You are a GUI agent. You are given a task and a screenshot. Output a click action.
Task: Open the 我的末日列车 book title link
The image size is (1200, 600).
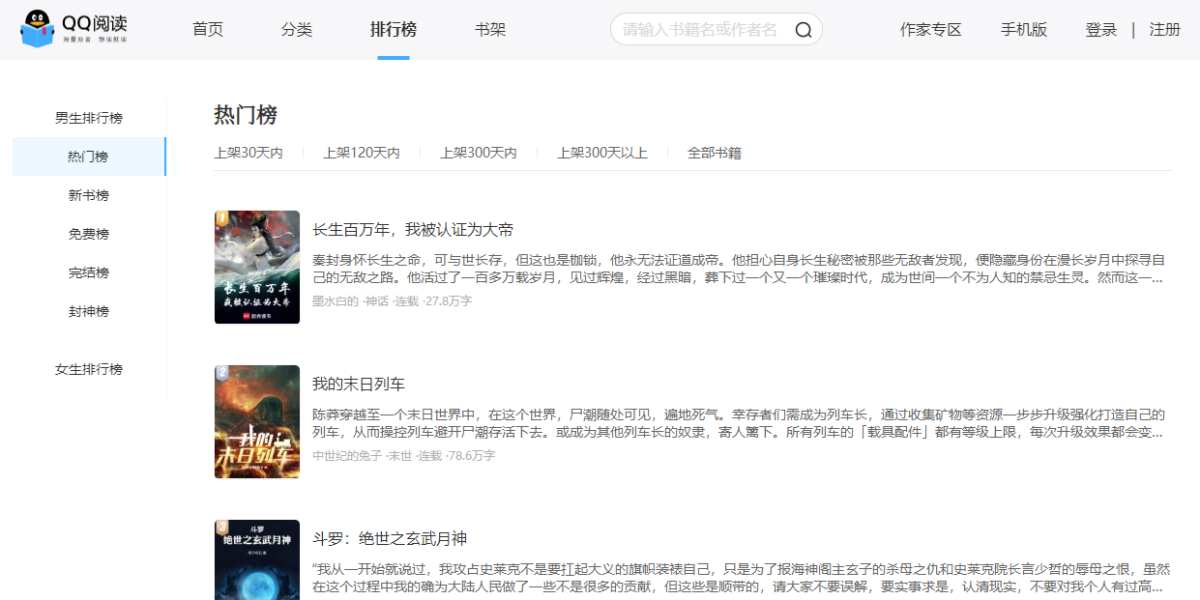358,384
